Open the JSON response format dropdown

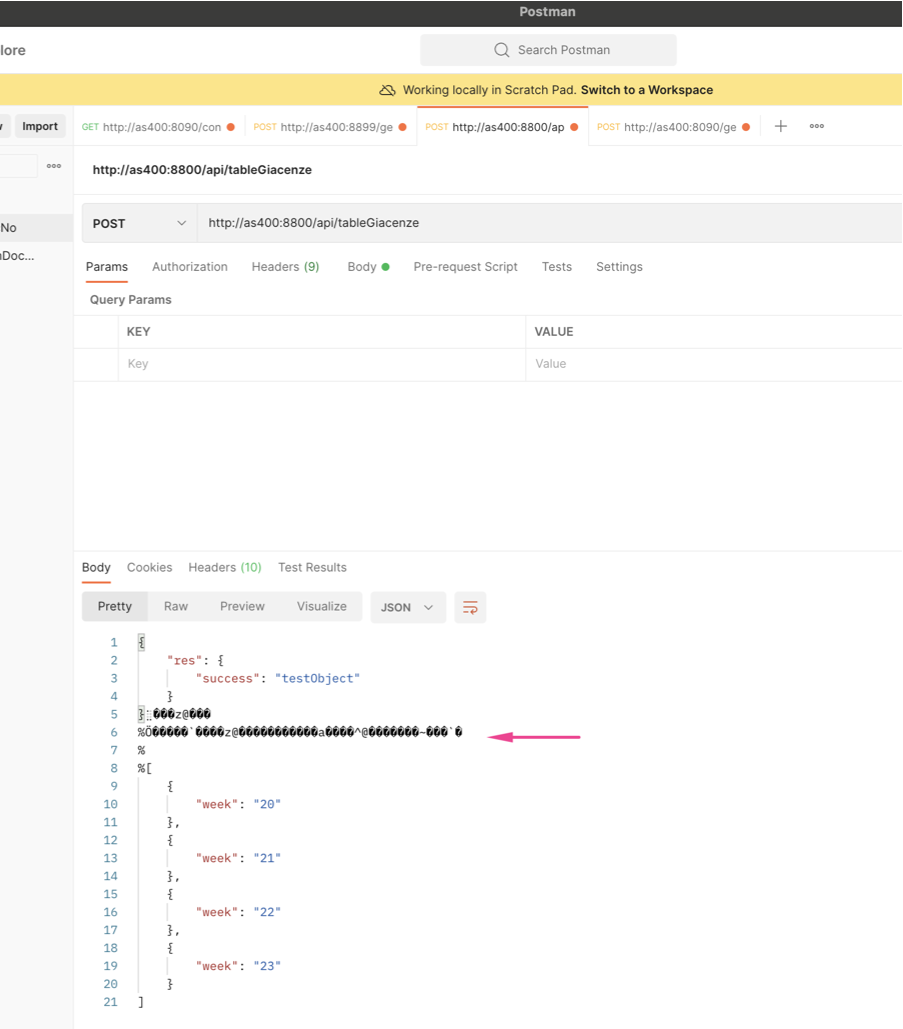pyautogui.click(x=408, y=608)
